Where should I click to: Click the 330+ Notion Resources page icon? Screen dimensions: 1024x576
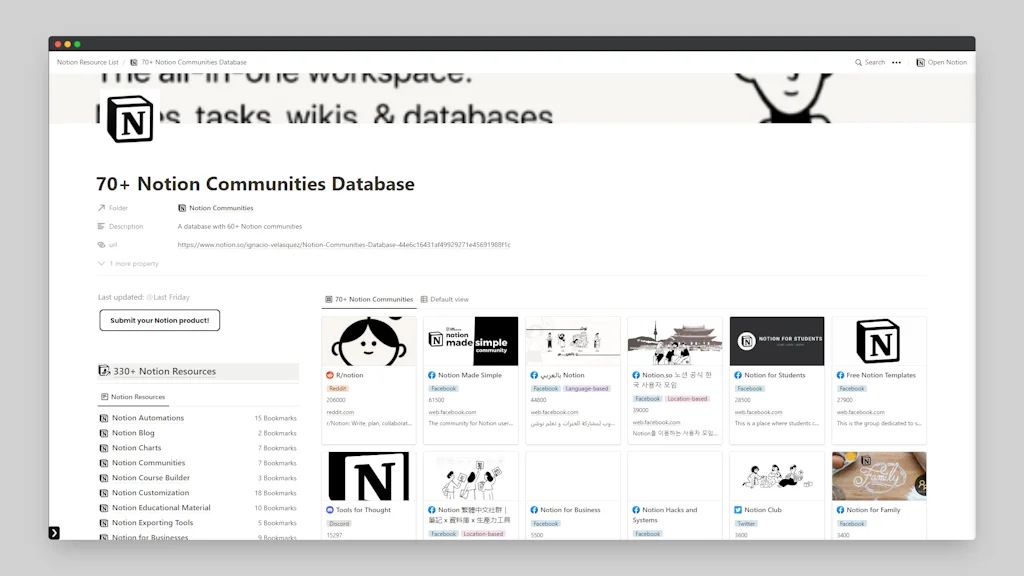pos(105,371)
